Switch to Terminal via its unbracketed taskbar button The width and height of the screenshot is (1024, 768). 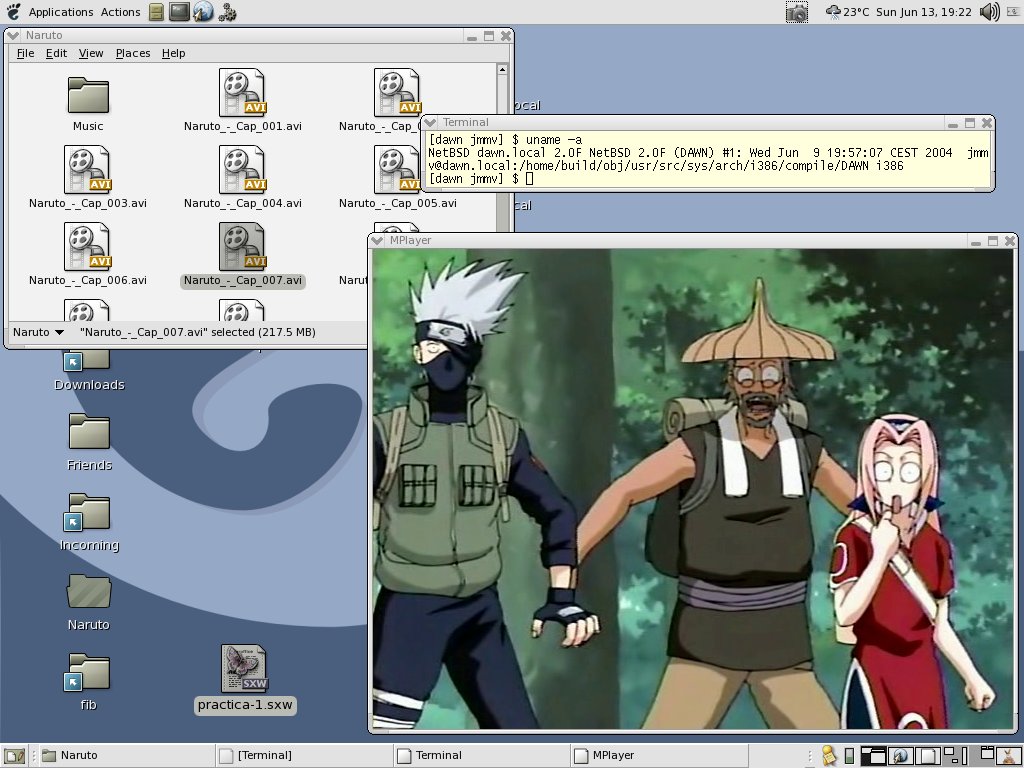tap(481, 756)
